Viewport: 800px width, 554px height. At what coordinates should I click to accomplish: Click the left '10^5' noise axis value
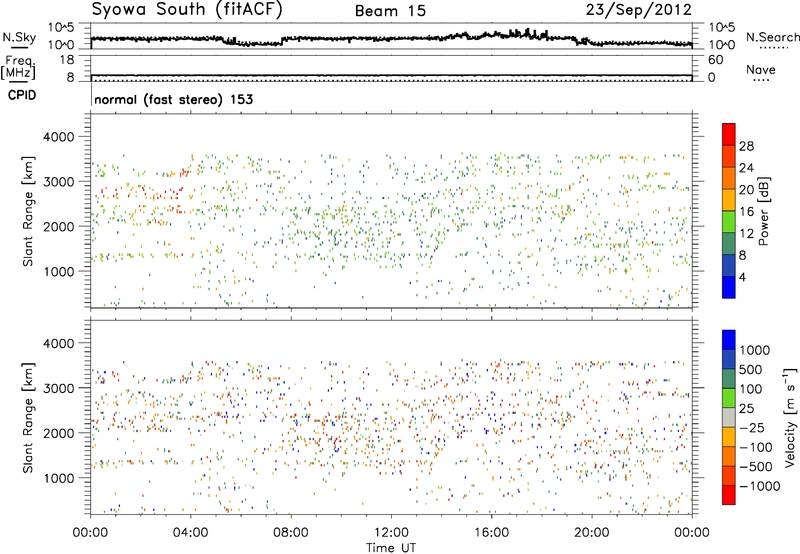point(61,27)
